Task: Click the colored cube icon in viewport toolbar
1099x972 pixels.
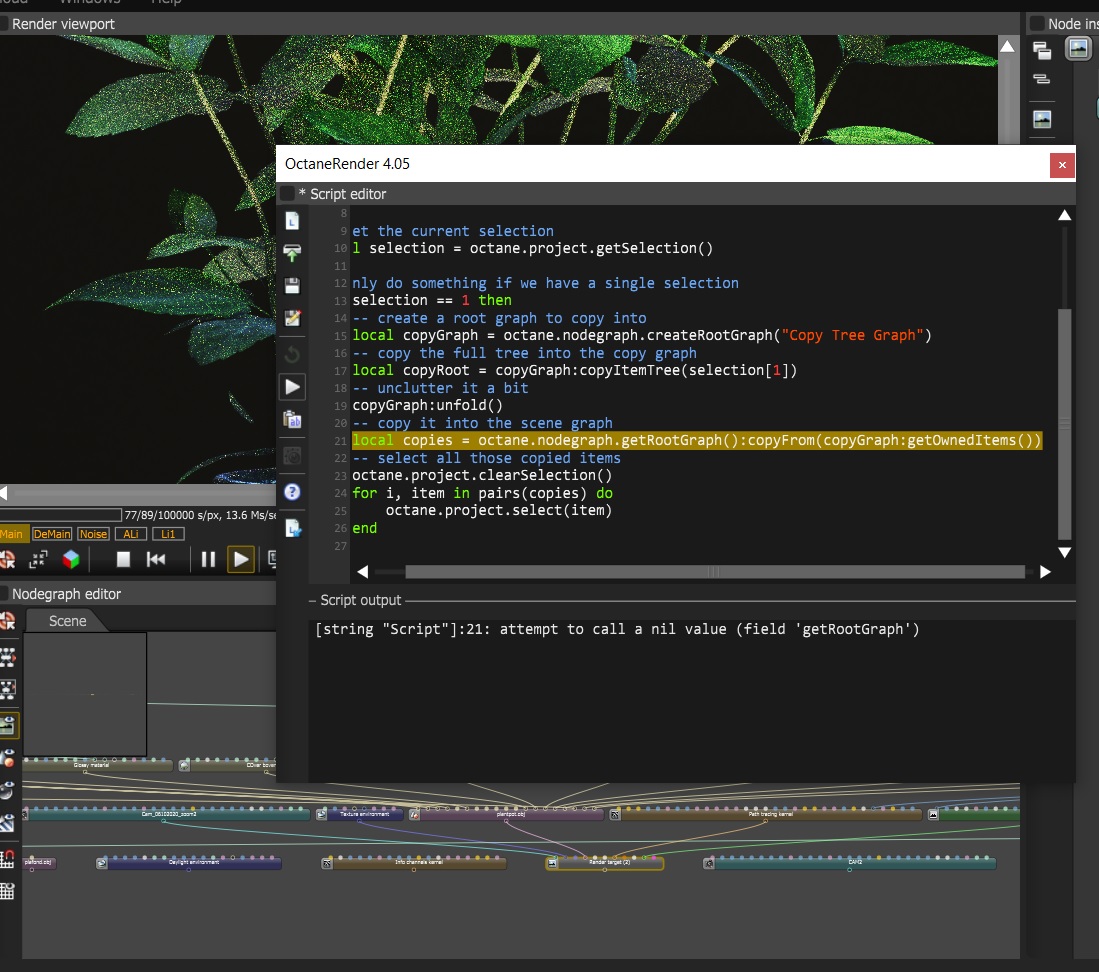Action: (x=71, y=559)
